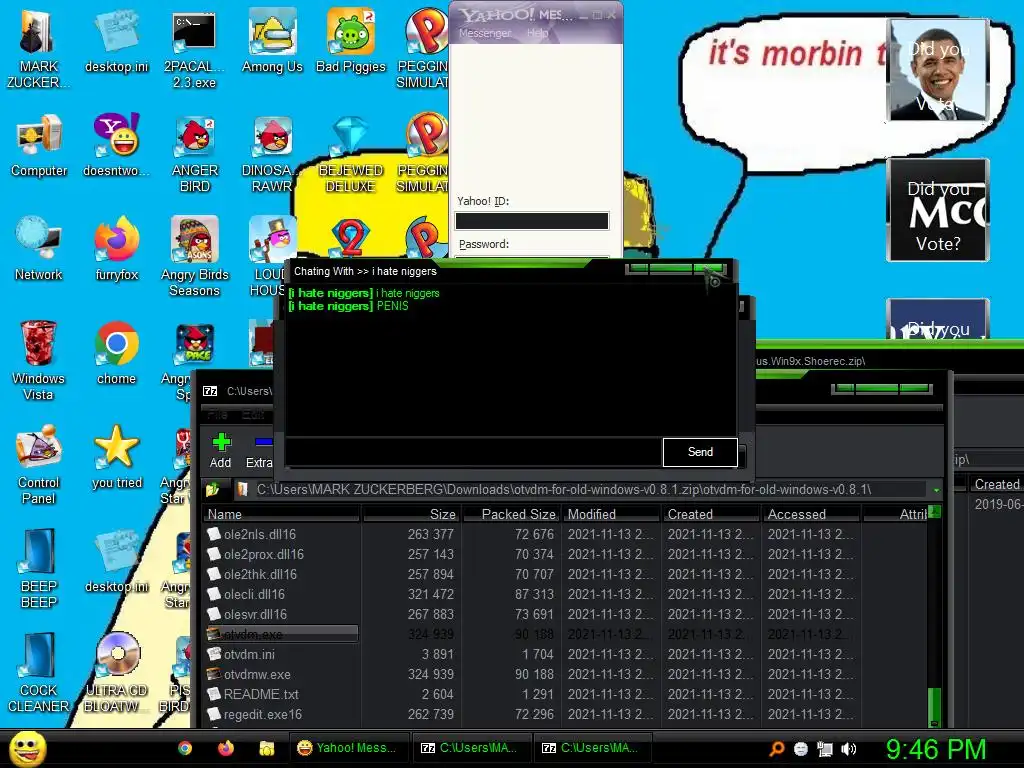Switch to Yahoo! Mess... taskbar button
Image resolution: width=1024 pixels, height=768 pixels.
coord(349,748)
